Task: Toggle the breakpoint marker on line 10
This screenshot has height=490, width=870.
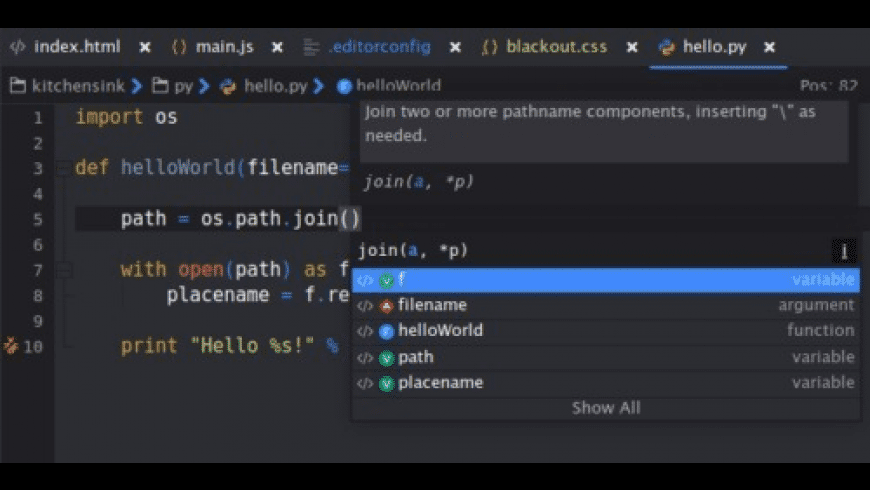Action: [x=11, y=346]
